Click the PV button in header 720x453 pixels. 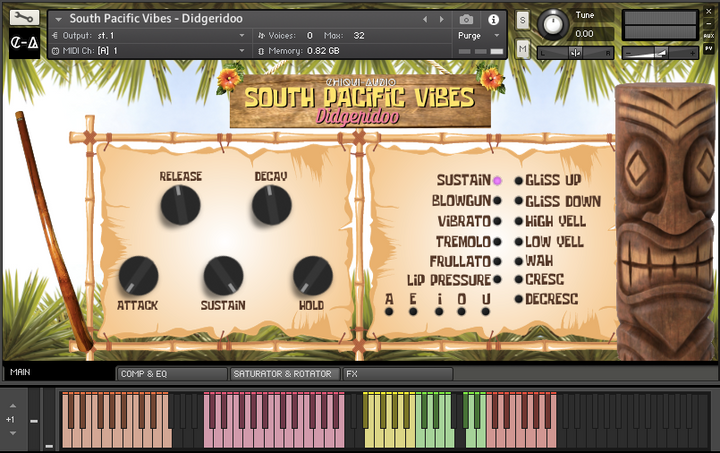pos(709,48)
